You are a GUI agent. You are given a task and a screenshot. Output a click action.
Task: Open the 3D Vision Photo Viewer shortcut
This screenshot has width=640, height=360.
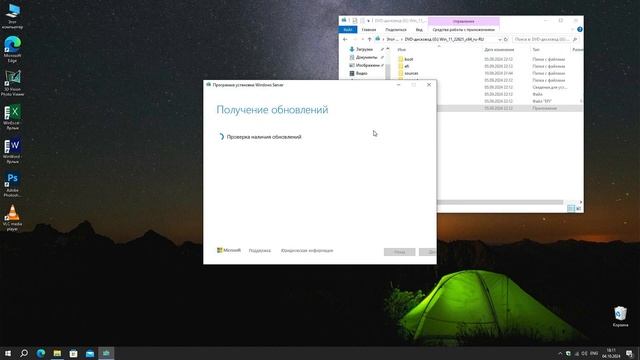click(x=12, y=83)
